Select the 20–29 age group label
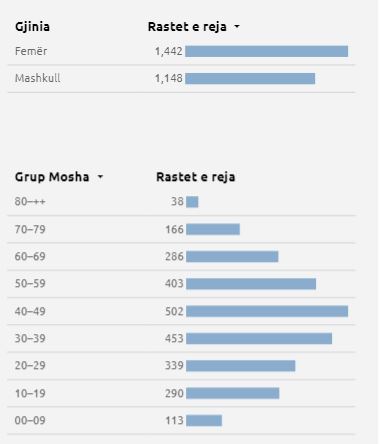This screenshot has width=381, height=444. tap(30, 366)
